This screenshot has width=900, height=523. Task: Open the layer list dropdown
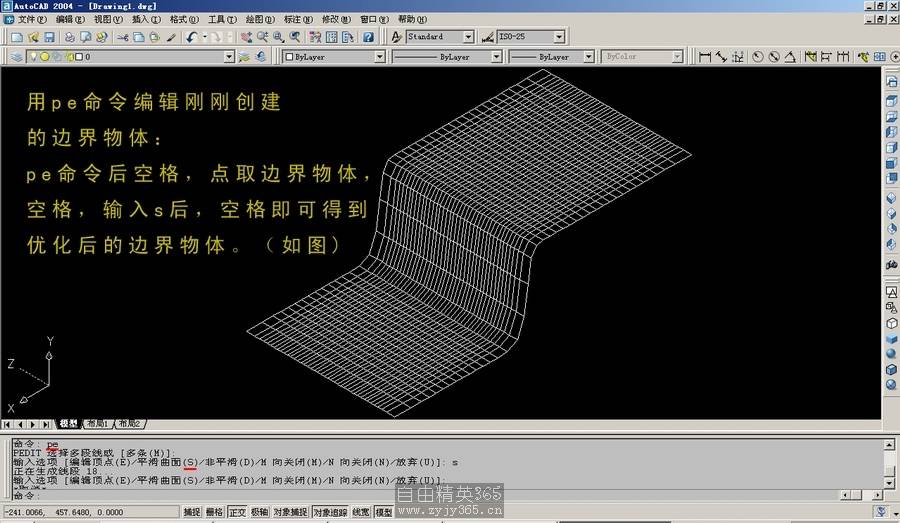coord(229,57)
